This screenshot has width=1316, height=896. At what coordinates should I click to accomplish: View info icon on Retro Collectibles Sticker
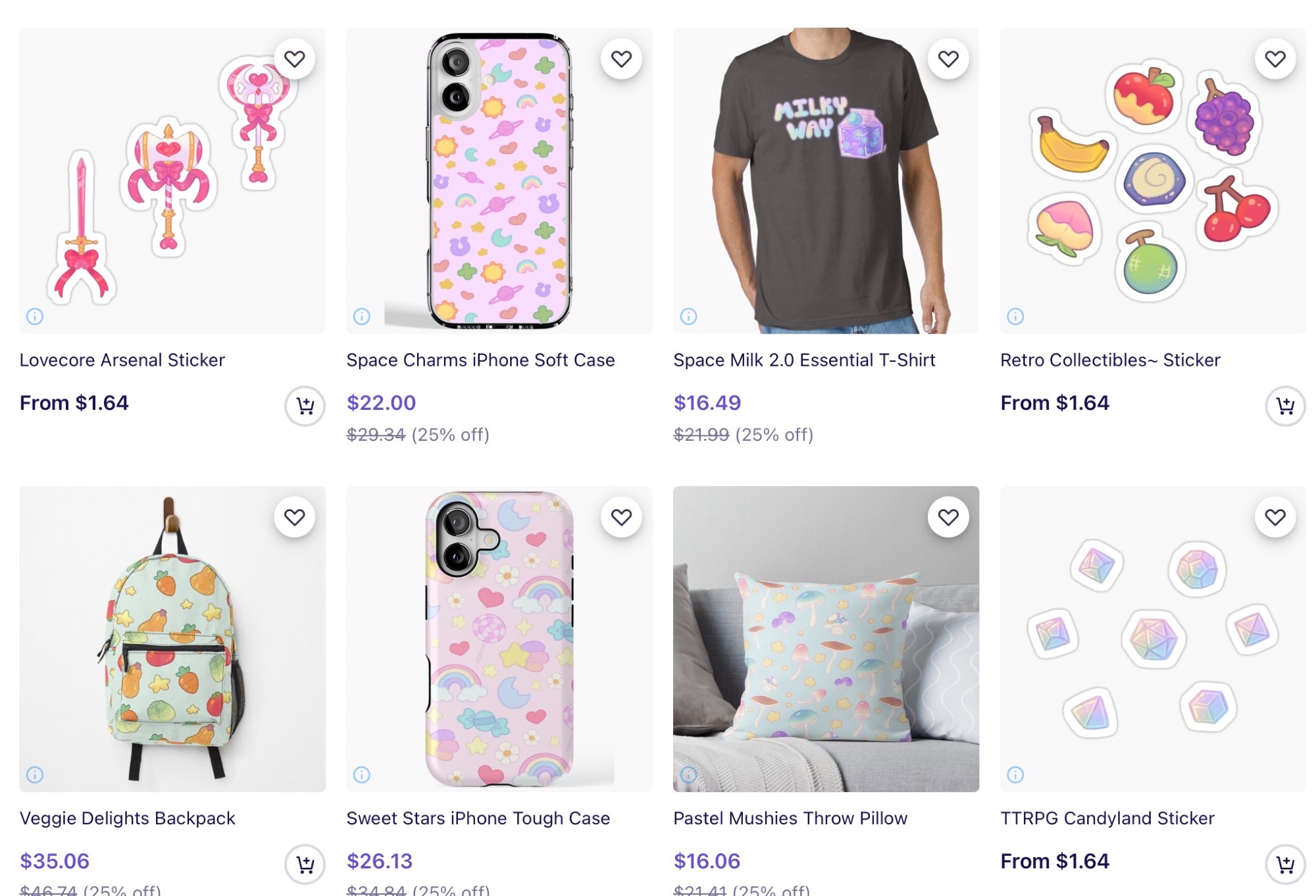[x=1015, y=316]
